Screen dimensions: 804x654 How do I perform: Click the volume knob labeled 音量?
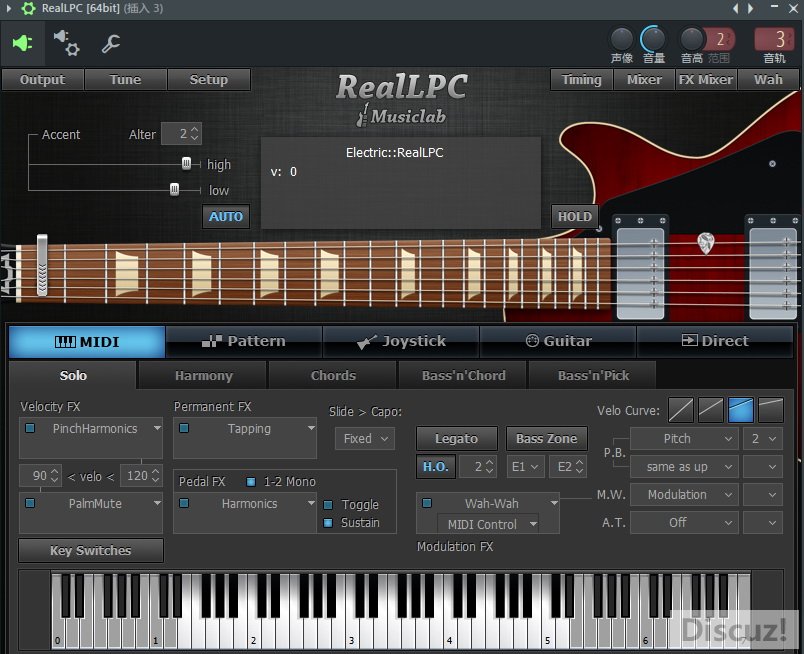(653, 40)
